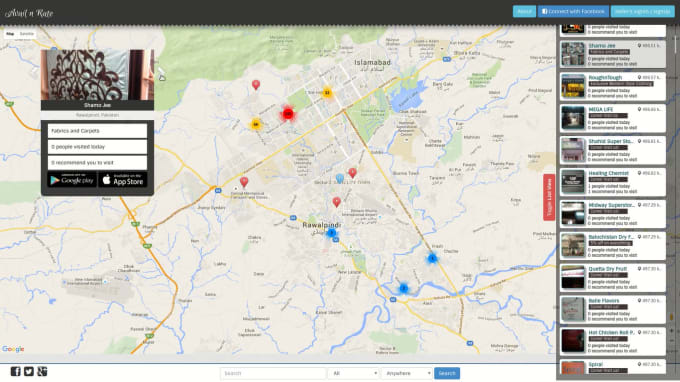Open the App Store download badge
This screenshot has height=382, width=680.
click(123, 180)
